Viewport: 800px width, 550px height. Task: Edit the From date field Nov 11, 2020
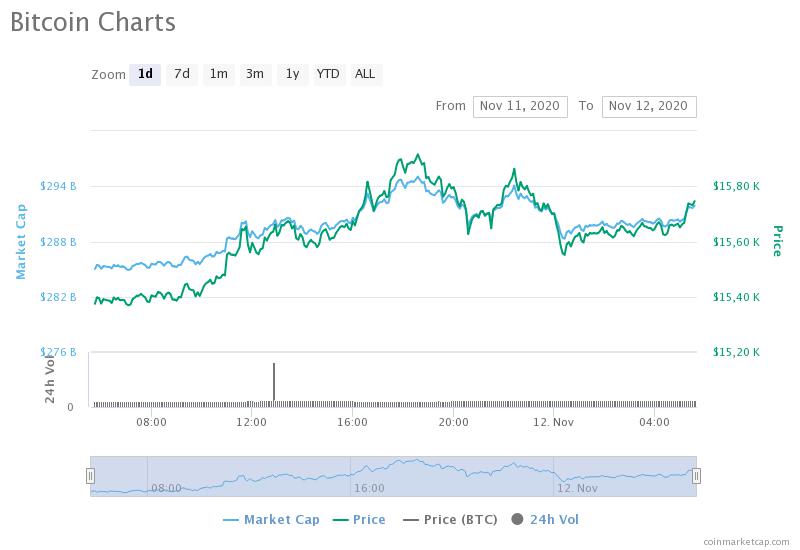[x=520, y=106]
